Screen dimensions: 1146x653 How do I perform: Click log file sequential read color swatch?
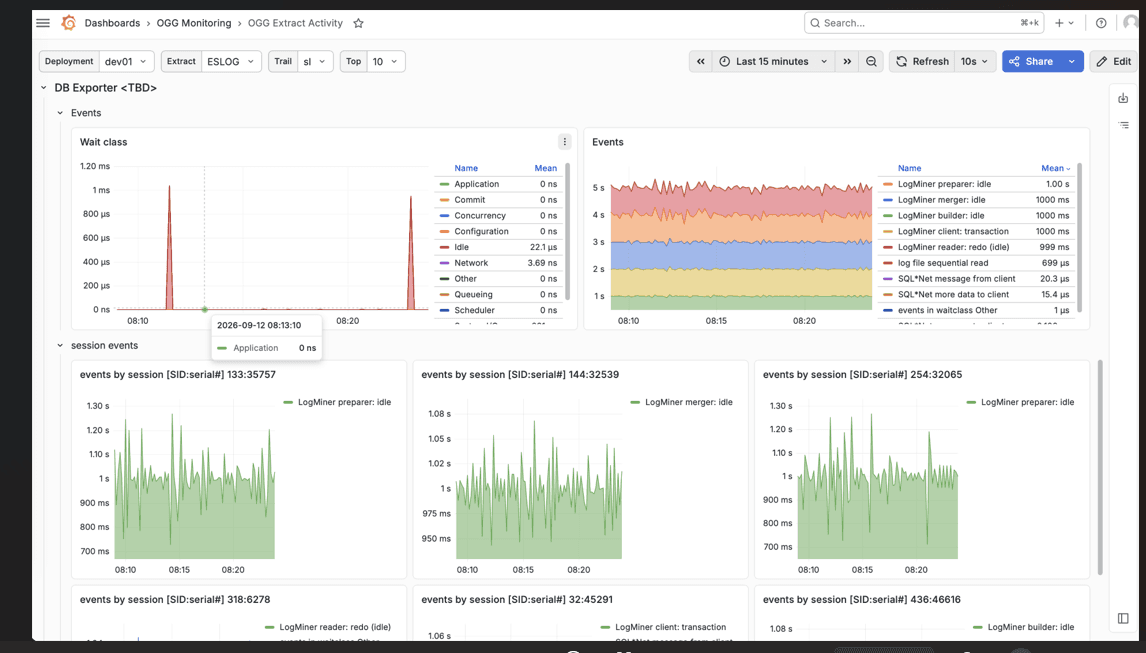click(888, 263)
